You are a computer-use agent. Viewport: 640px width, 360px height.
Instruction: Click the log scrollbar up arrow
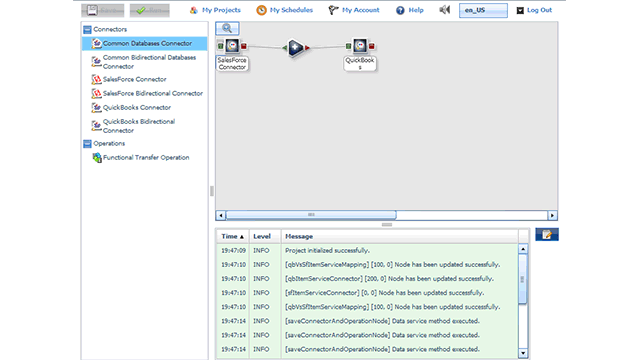coord(523,249)
